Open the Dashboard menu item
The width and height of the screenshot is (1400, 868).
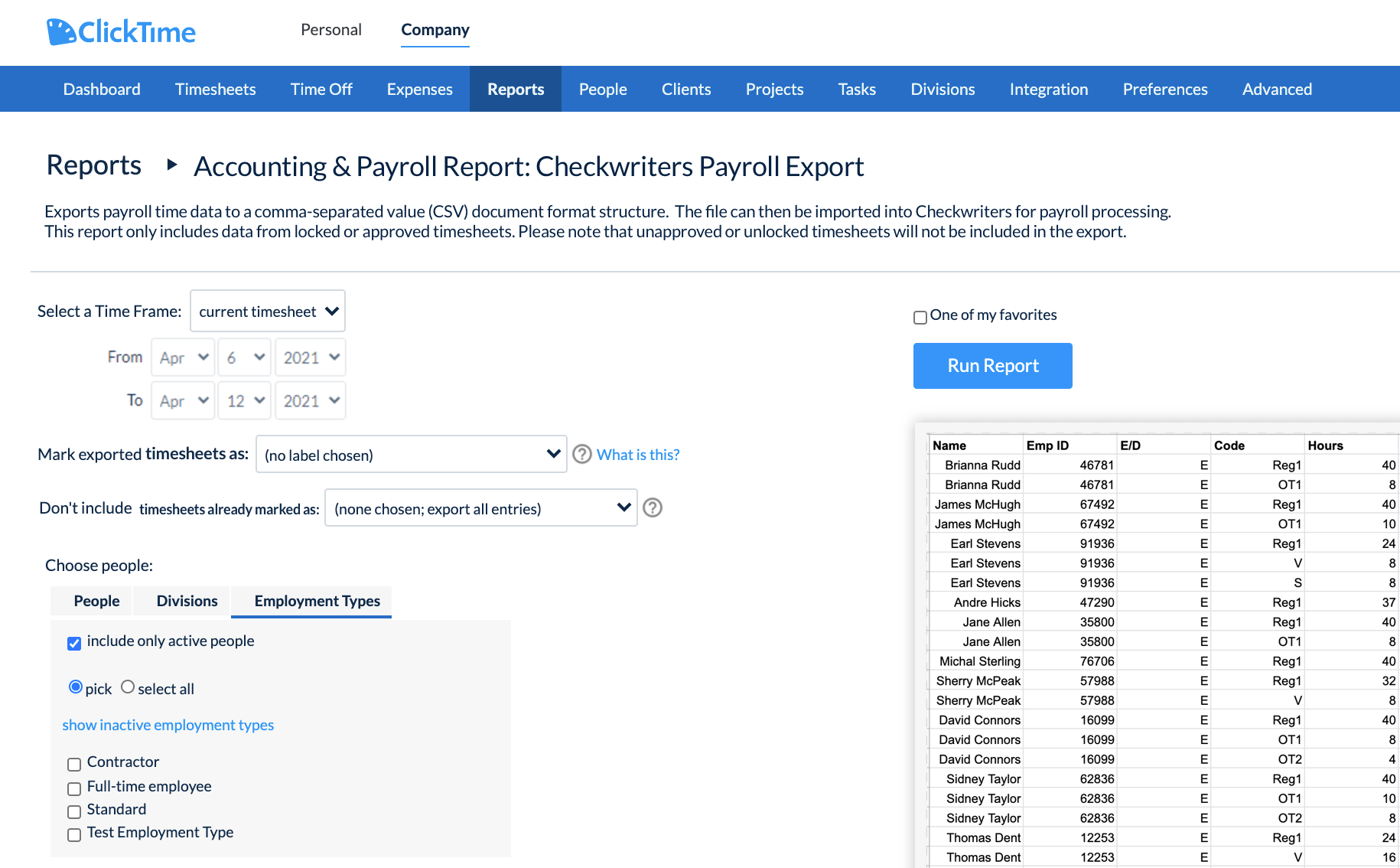click(102, 89)
